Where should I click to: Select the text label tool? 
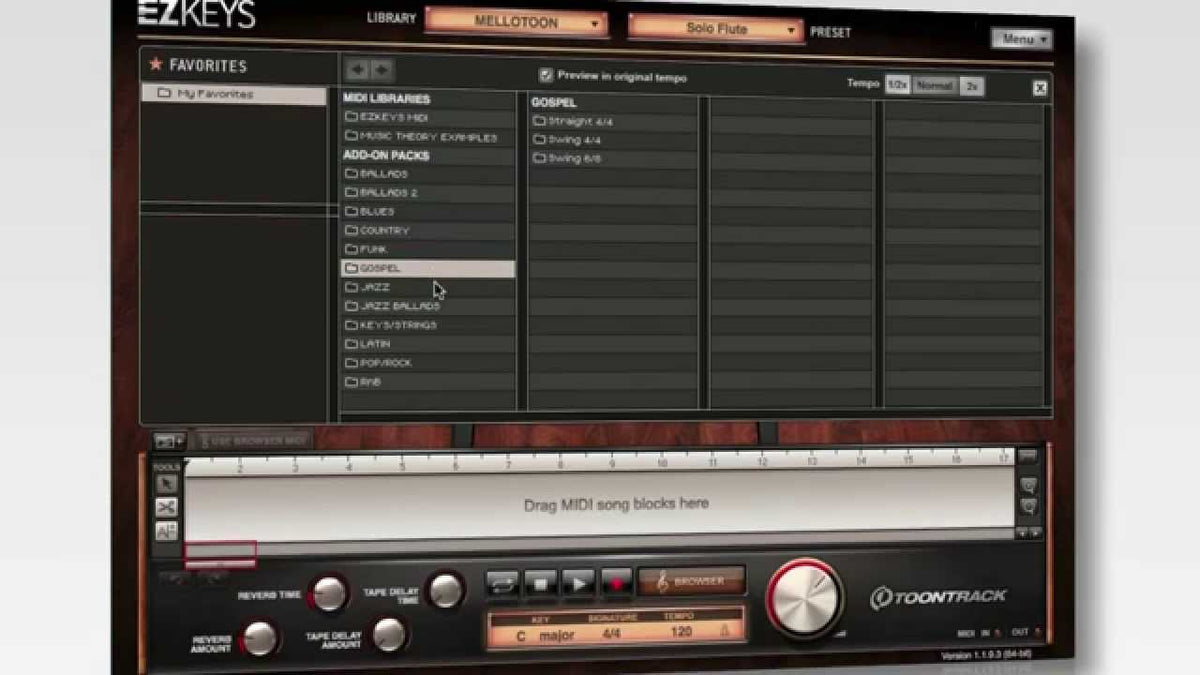(166, 532)
